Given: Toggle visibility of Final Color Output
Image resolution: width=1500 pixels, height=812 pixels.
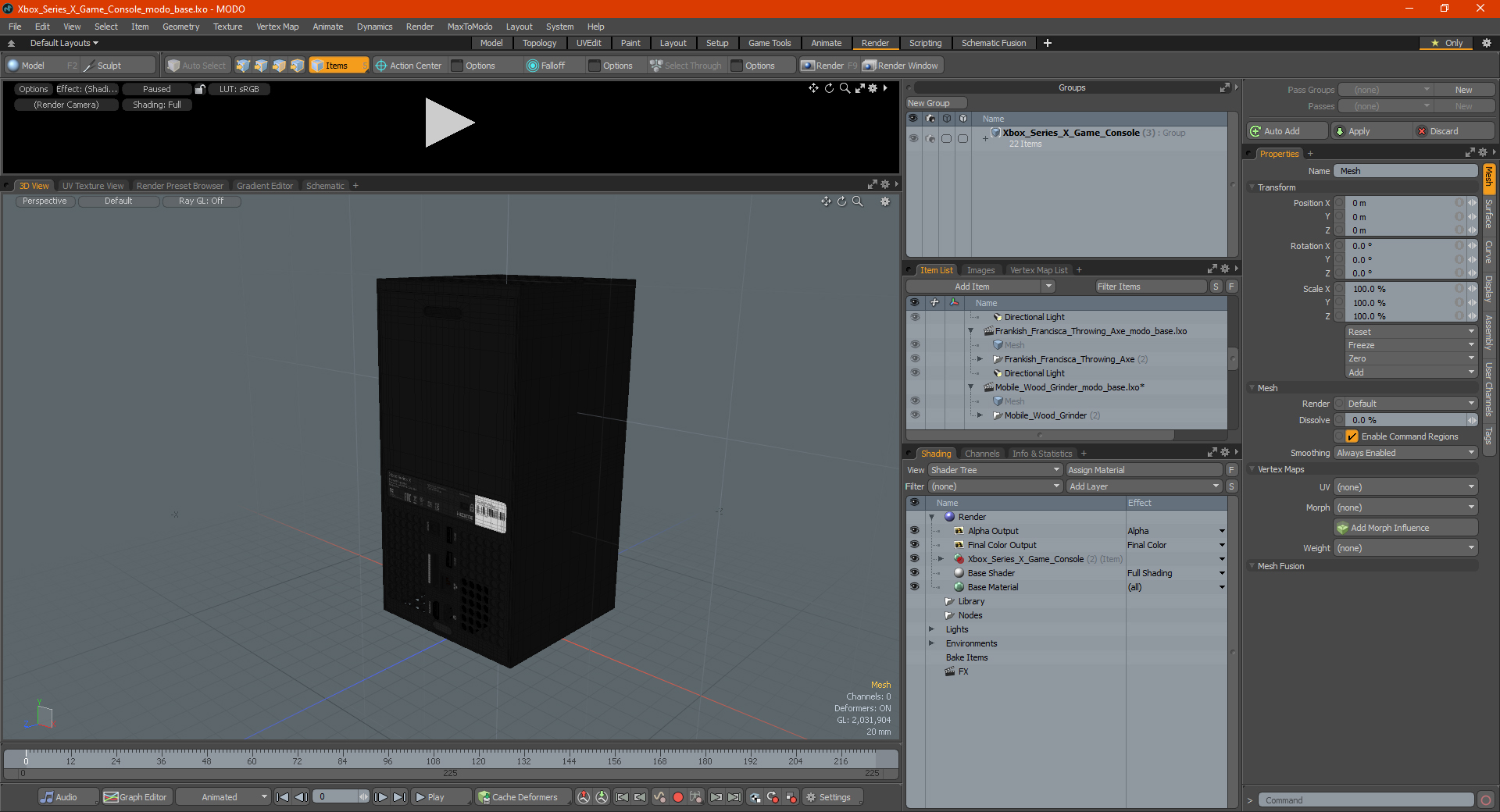Looking at the screenshot, I should pyautogui.click(x=914, y=545).
